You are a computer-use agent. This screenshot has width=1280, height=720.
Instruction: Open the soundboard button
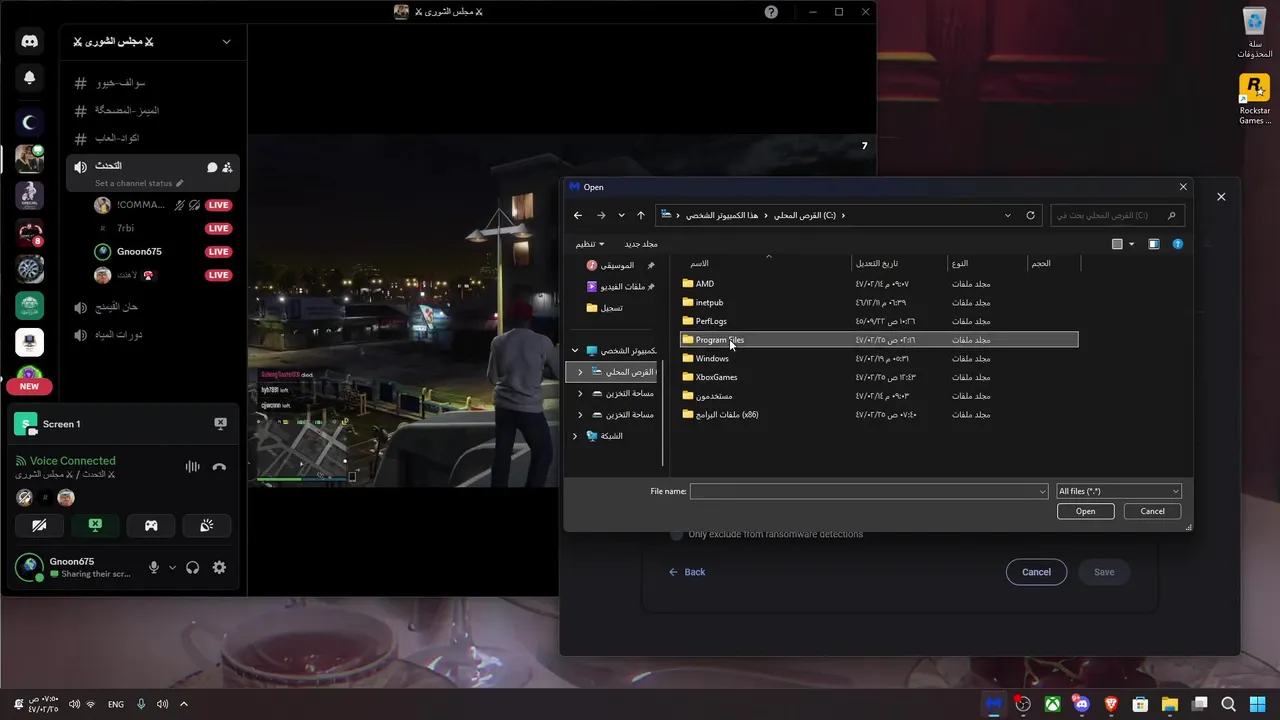click(x=206, y=525)
